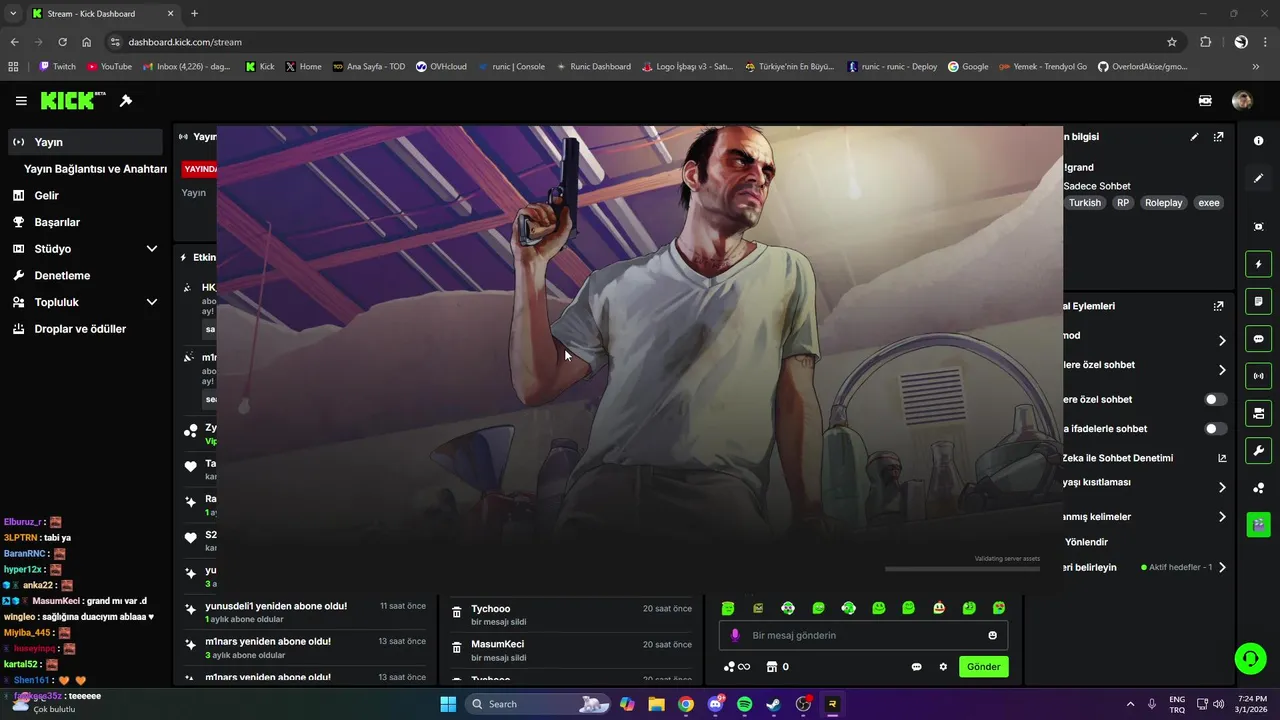Open the Twitch bookmark
The image size is (1280, 720).
(58, 67)
